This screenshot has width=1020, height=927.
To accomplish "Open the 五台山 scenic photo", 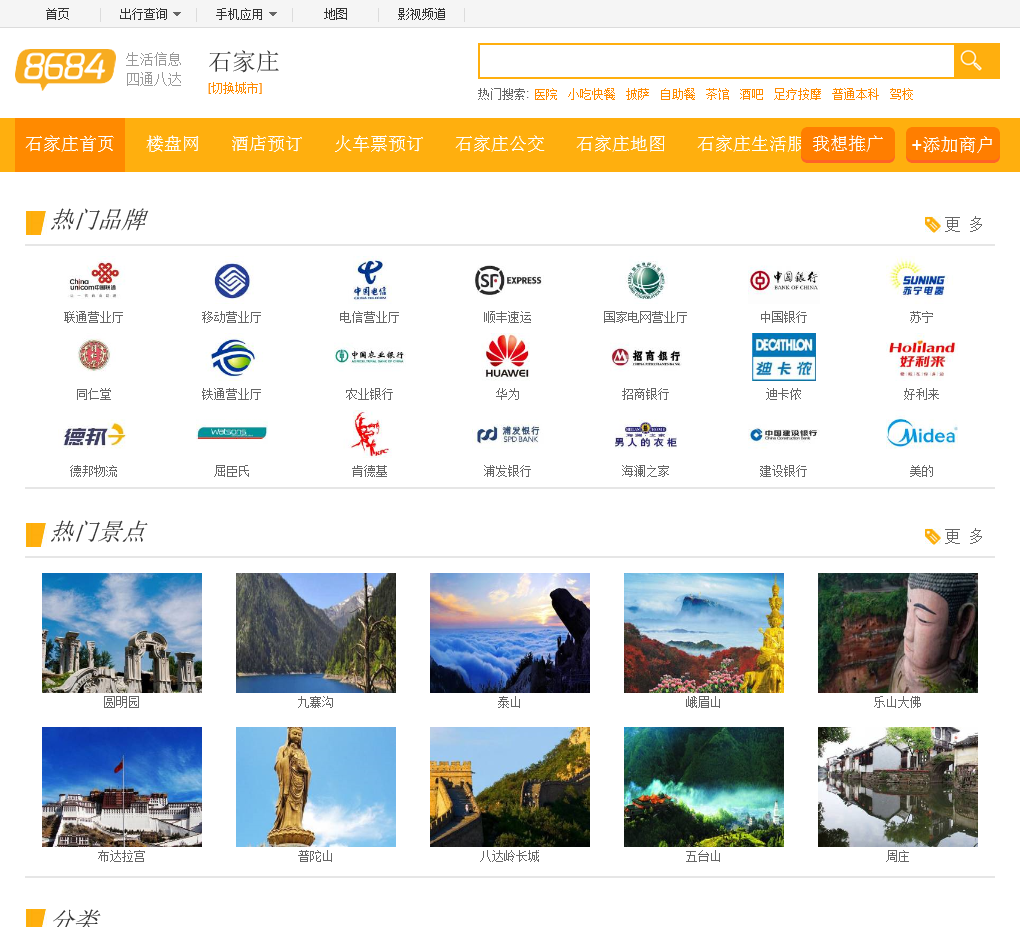I will pos(703,787).
